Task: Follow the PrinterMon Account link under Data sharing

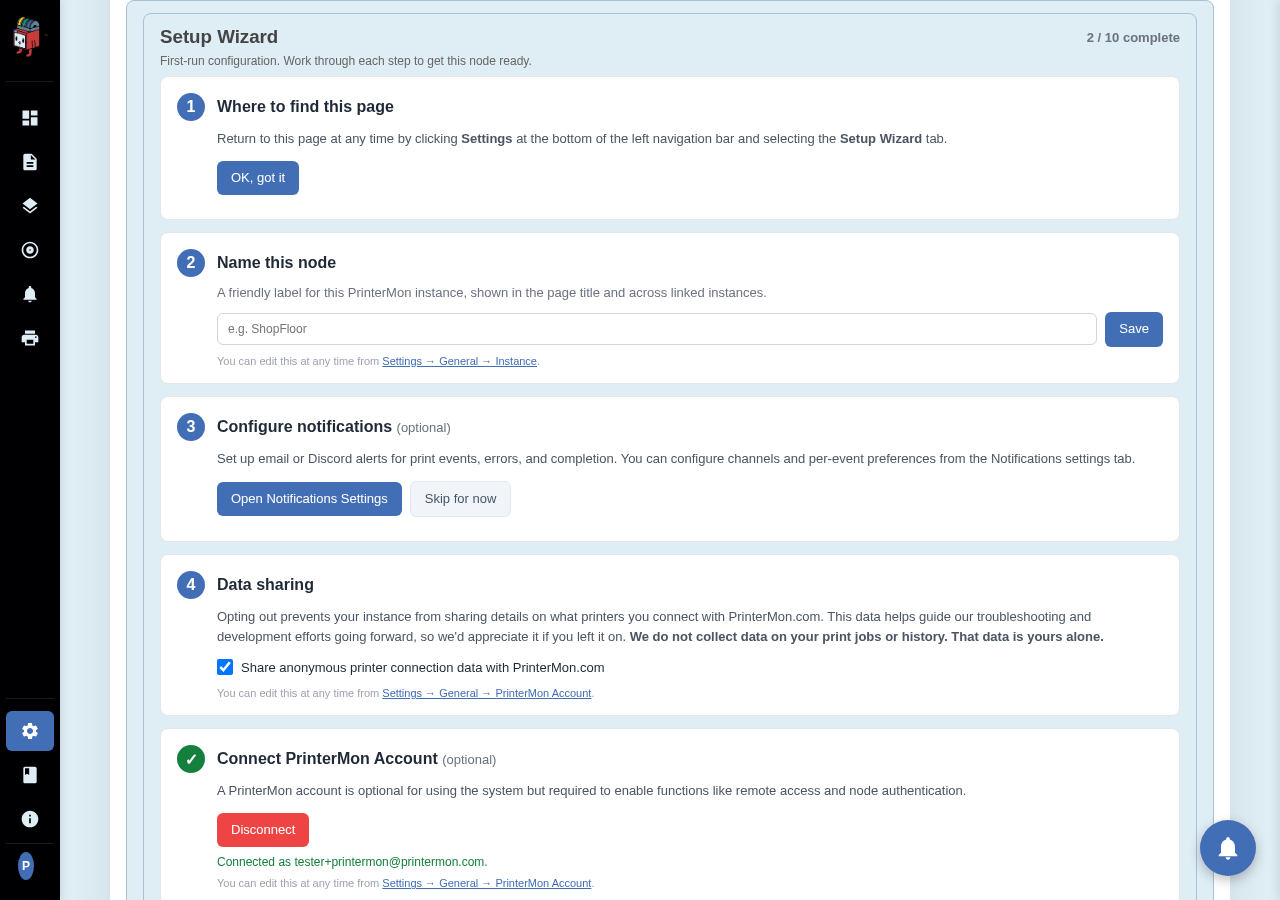Action: coord(487,693)
